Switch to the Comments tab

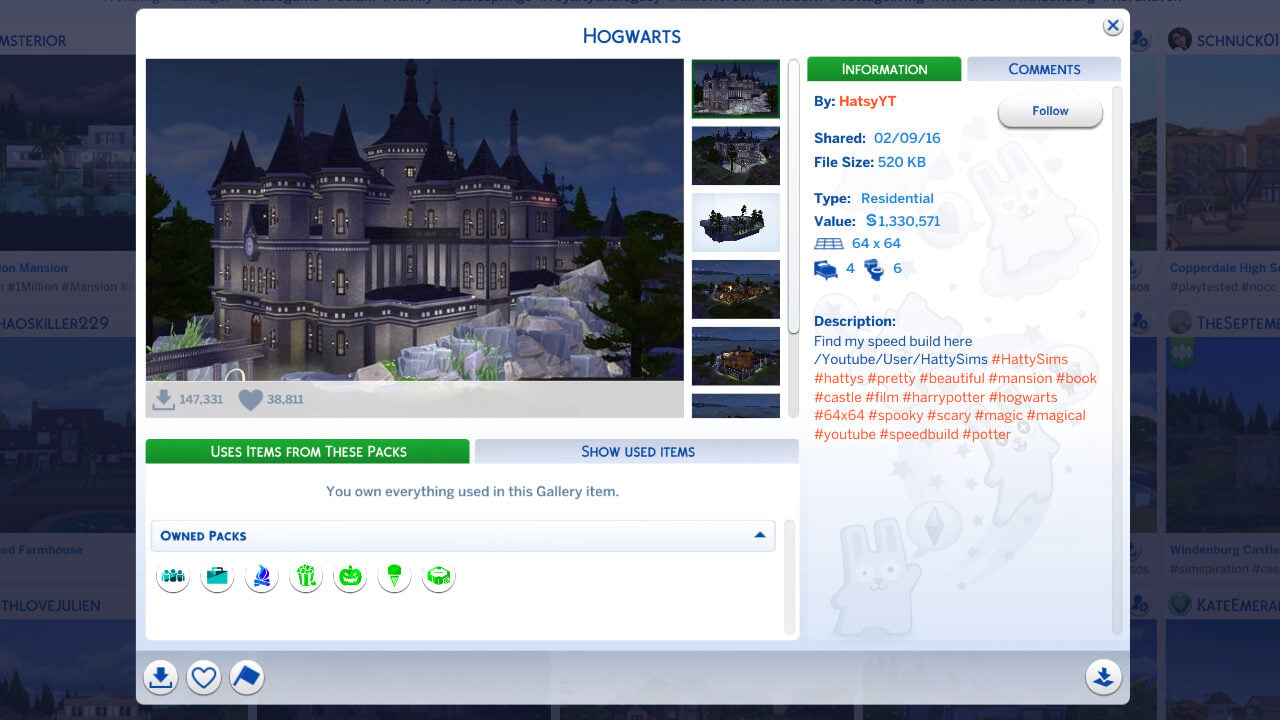coord(1044,69)
